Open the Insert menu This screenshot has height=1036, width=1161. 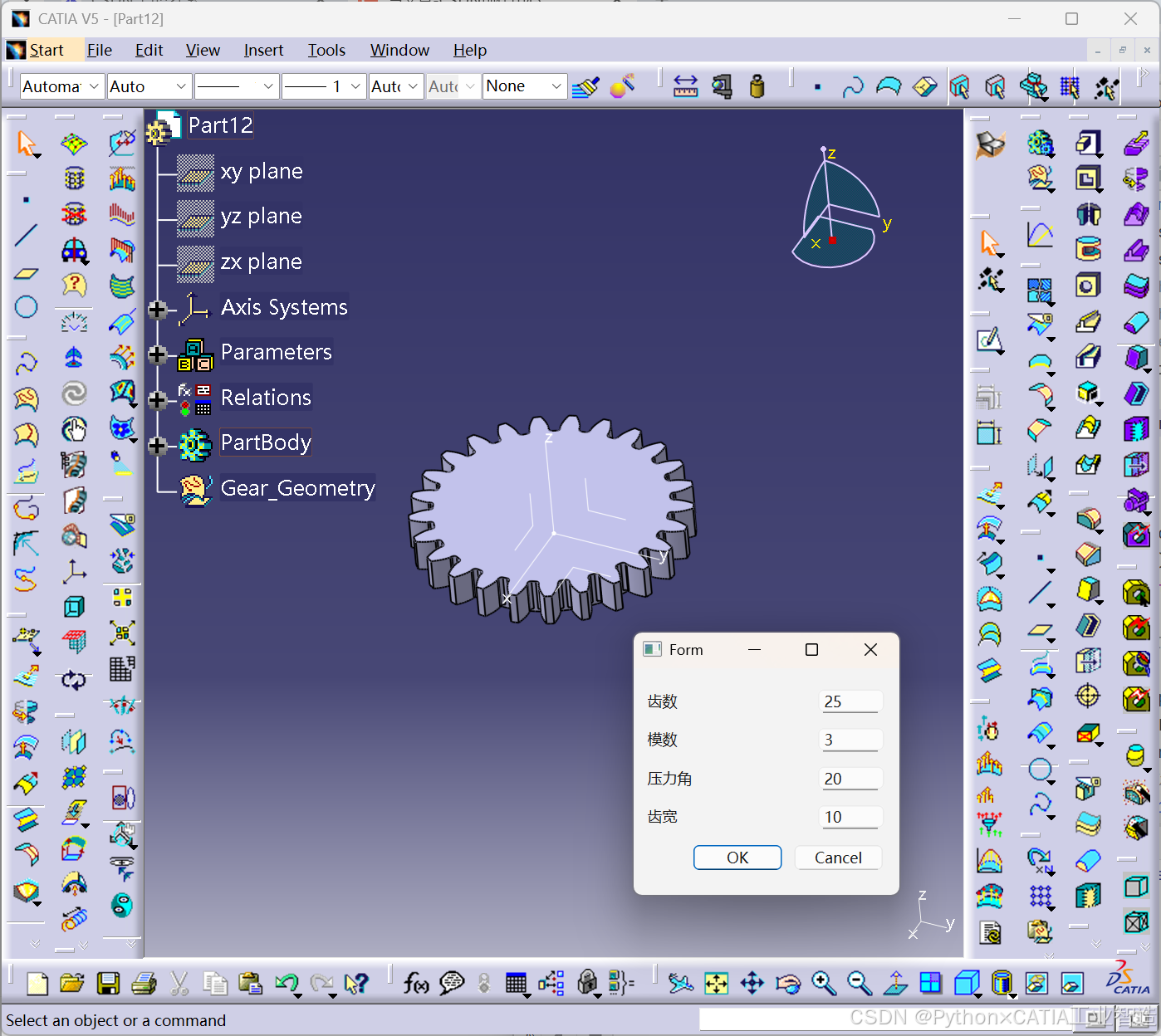pos(263,50)
